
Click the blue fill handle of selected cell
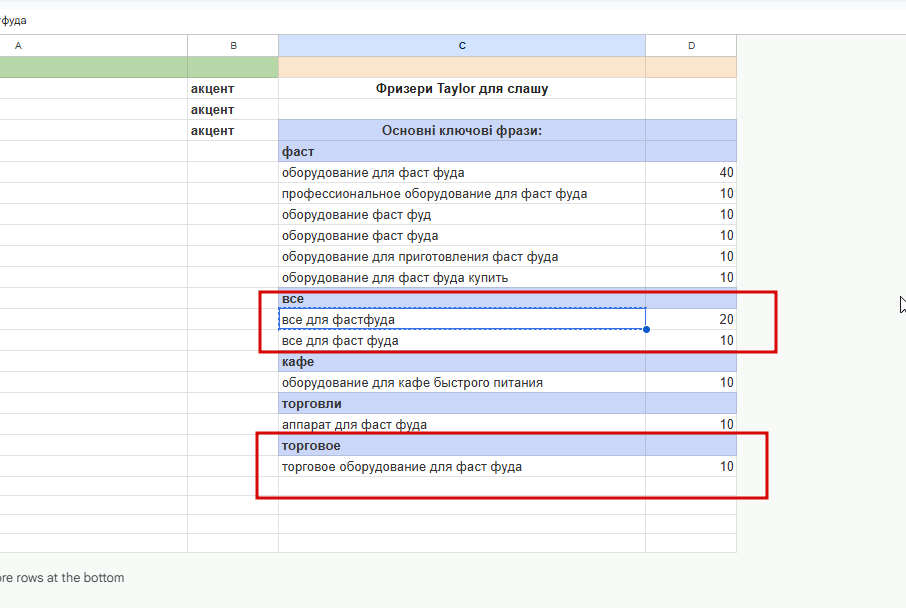646,329
